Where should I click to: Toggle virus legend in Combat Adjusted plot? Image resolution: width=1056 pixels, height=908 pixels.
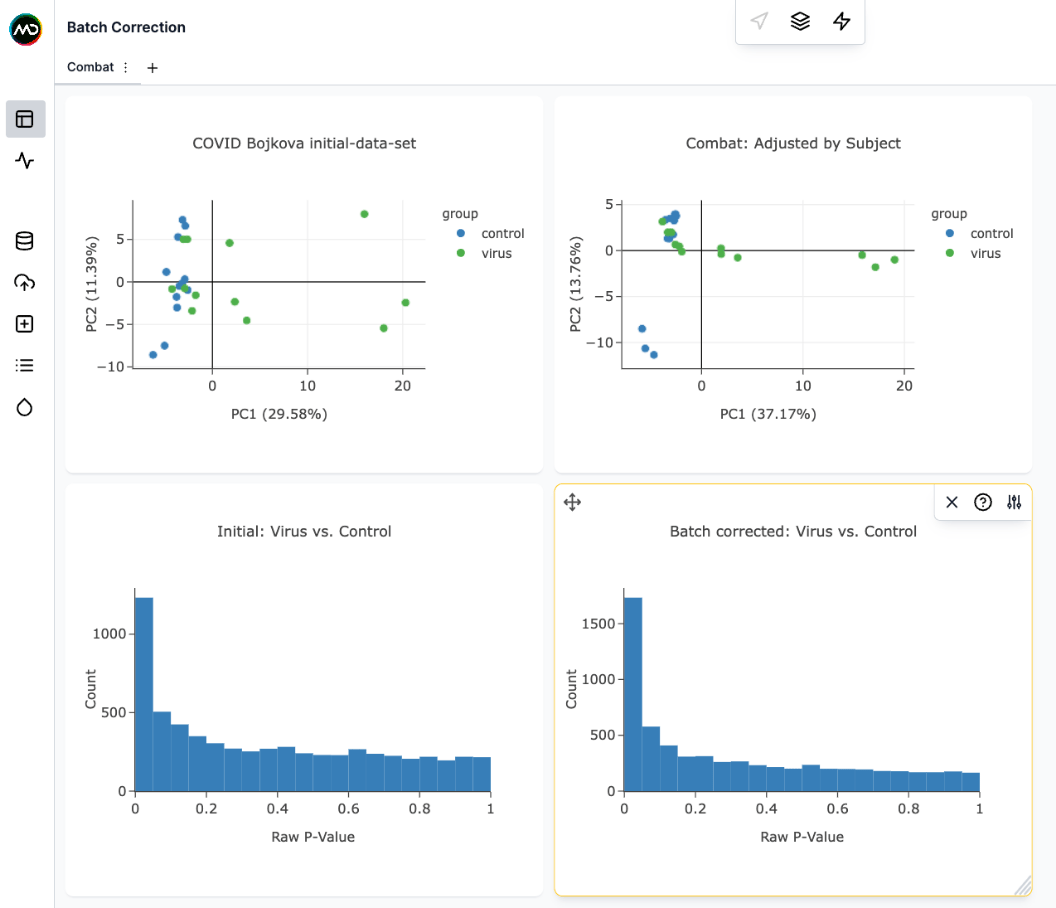click(x=973, y=254)
